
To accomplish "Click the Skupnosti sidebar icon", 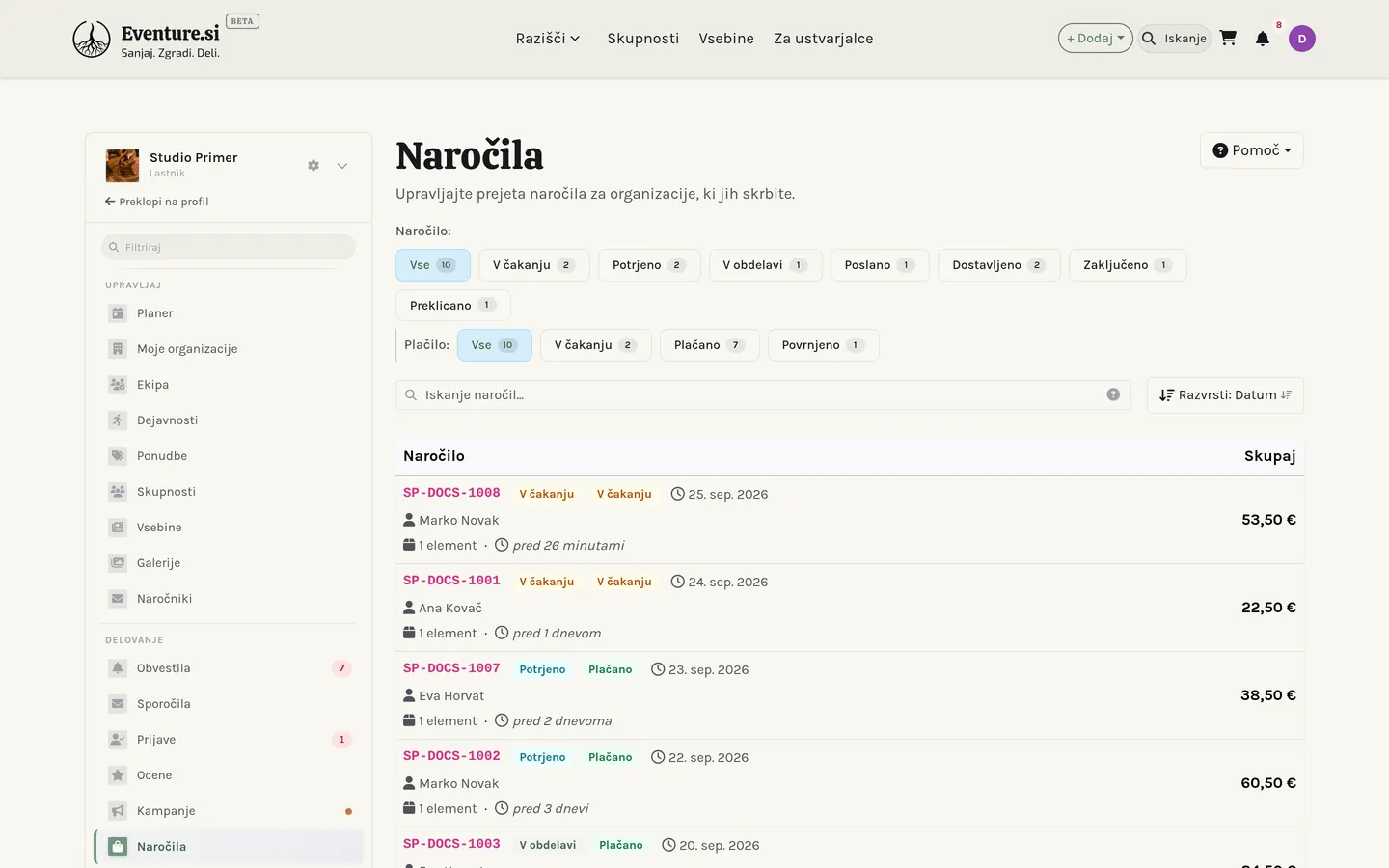I will pos(118,492).
